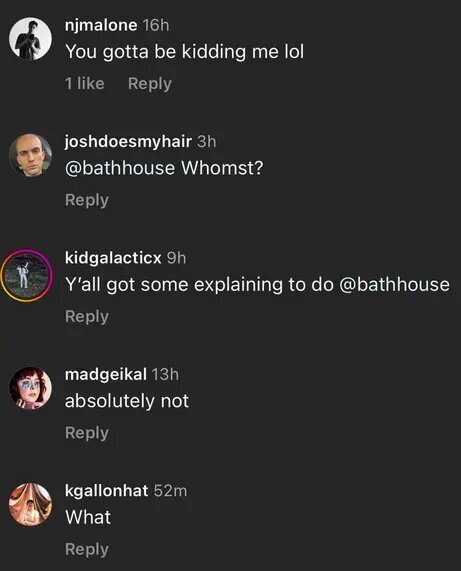Open @bathhouse mention in joshdoesmyhair's comment

tap(120, 168)
